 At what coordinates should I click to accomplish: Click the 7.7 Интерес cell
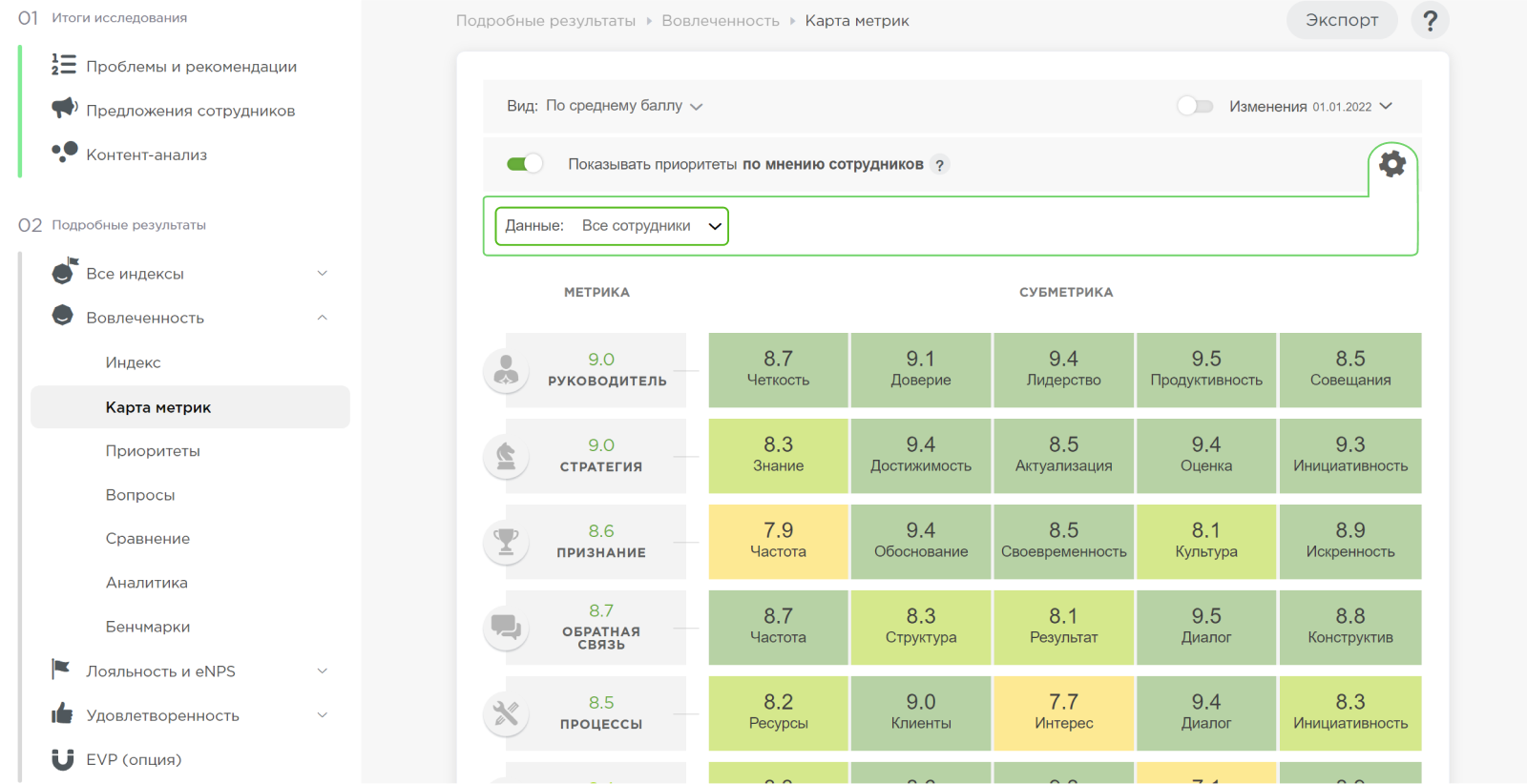(x=1064, y=713)
